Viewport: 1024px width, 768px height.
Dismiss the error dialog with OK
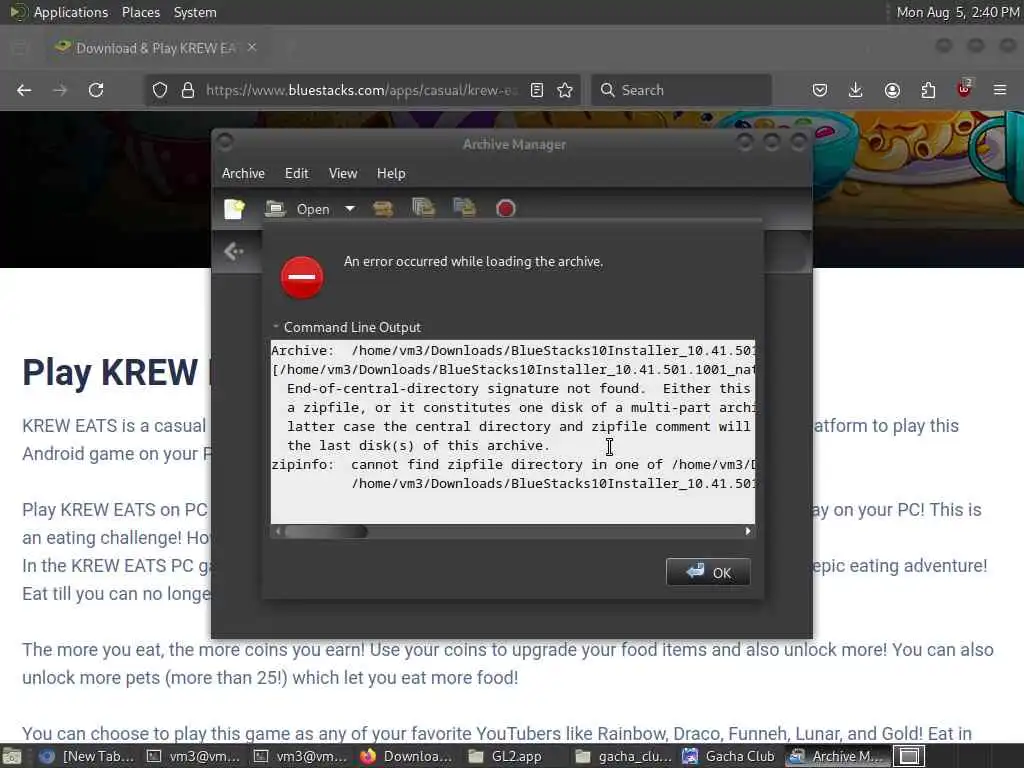tap(708, 573)
